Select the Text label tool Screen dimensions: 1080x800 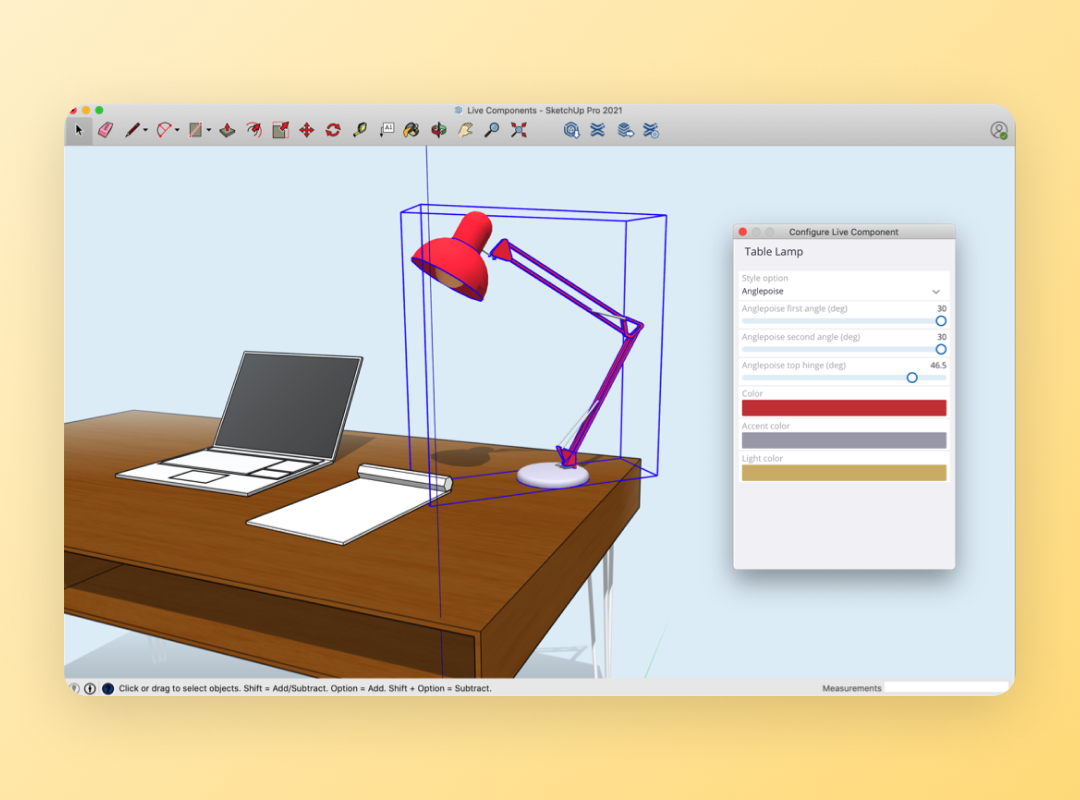pyautogui.click(x=387, y=130)
